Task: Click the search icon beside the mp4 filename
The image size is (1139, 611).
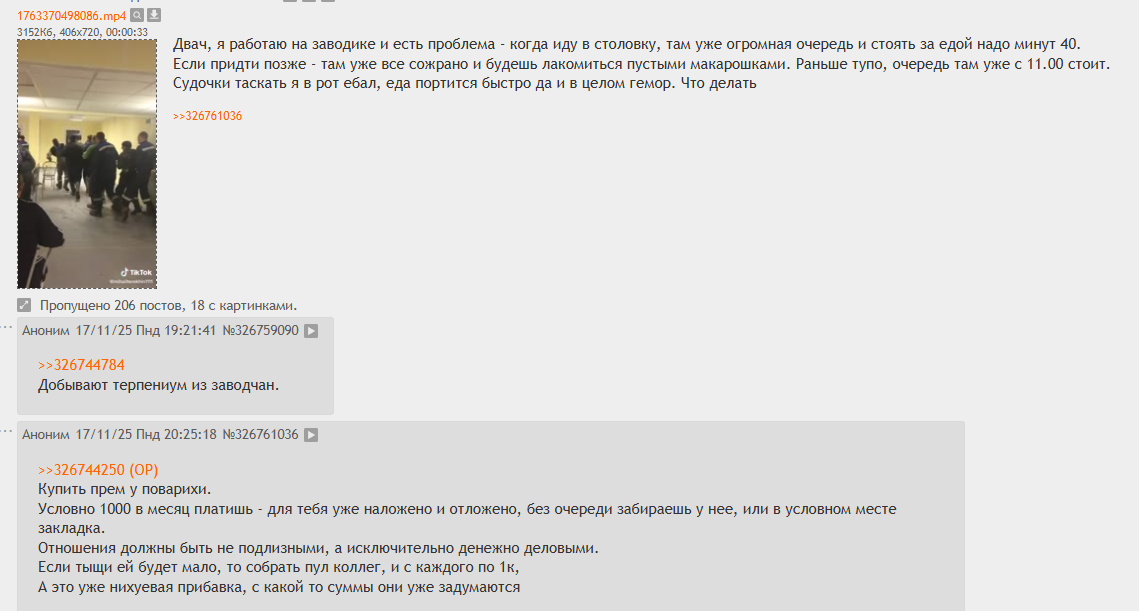Action: pyautogui.click(x=138, y=16)
